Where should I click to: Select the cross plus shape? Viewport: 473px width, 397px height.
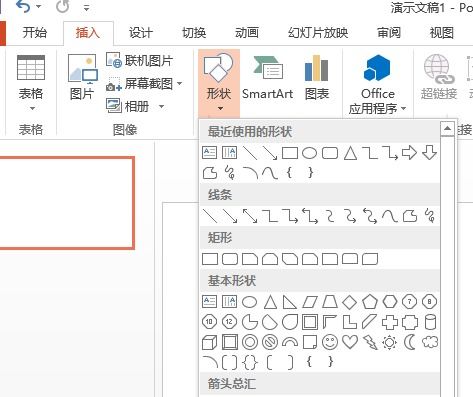pos(390,322)
